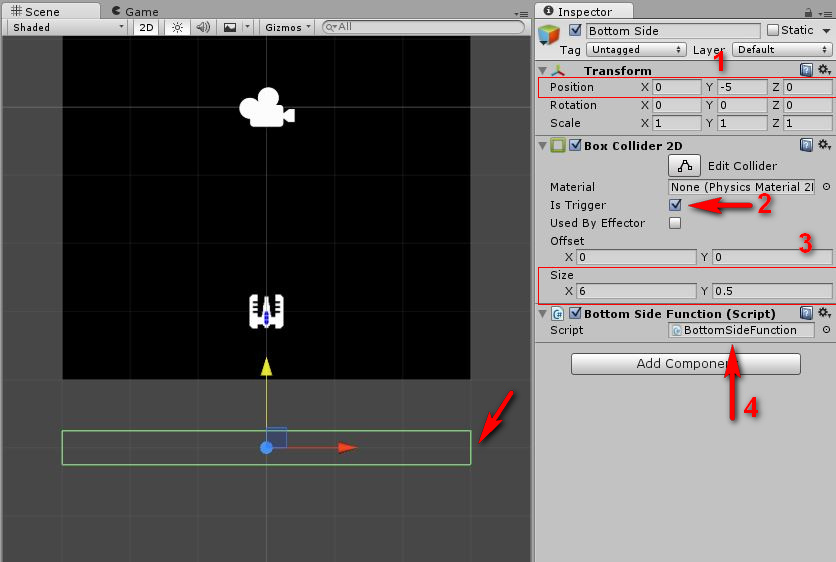Open the Shaded draw mode dropdown
Viewport: 836px width, 562px height.
pos(68,27)
